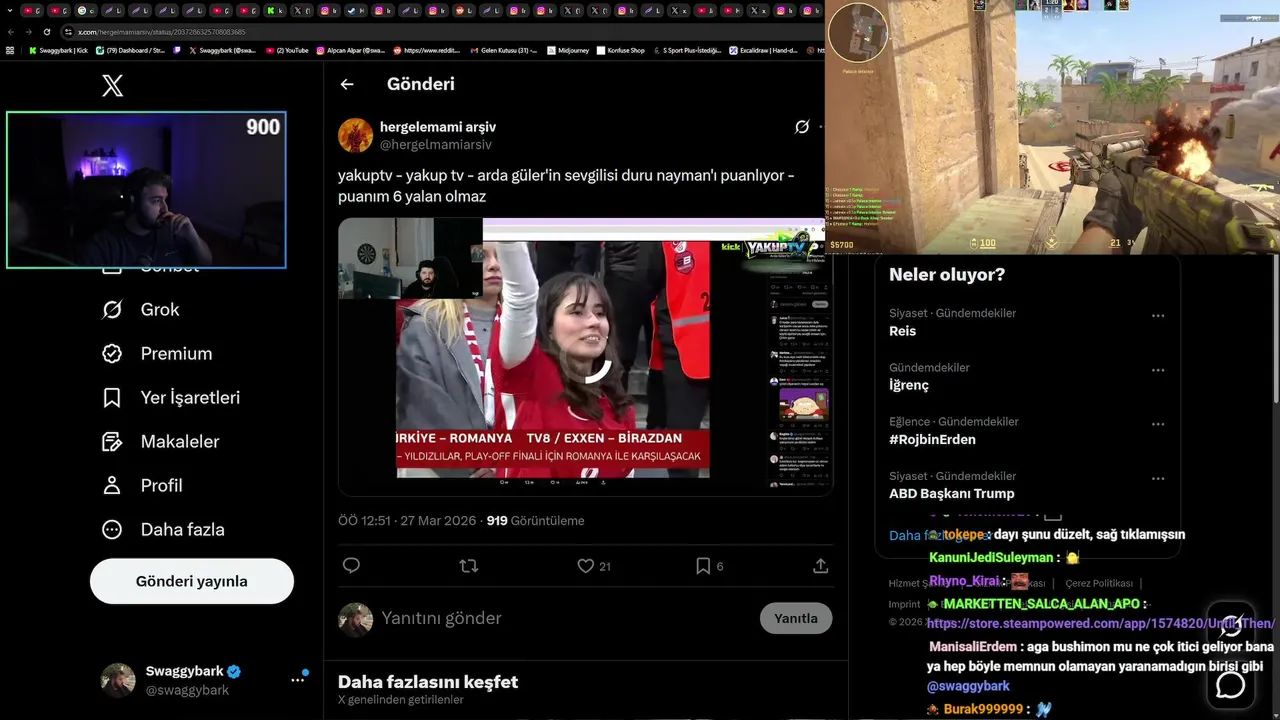Open more options for İğrenç trend
1280x720 pixels.
coord(1158,370)
